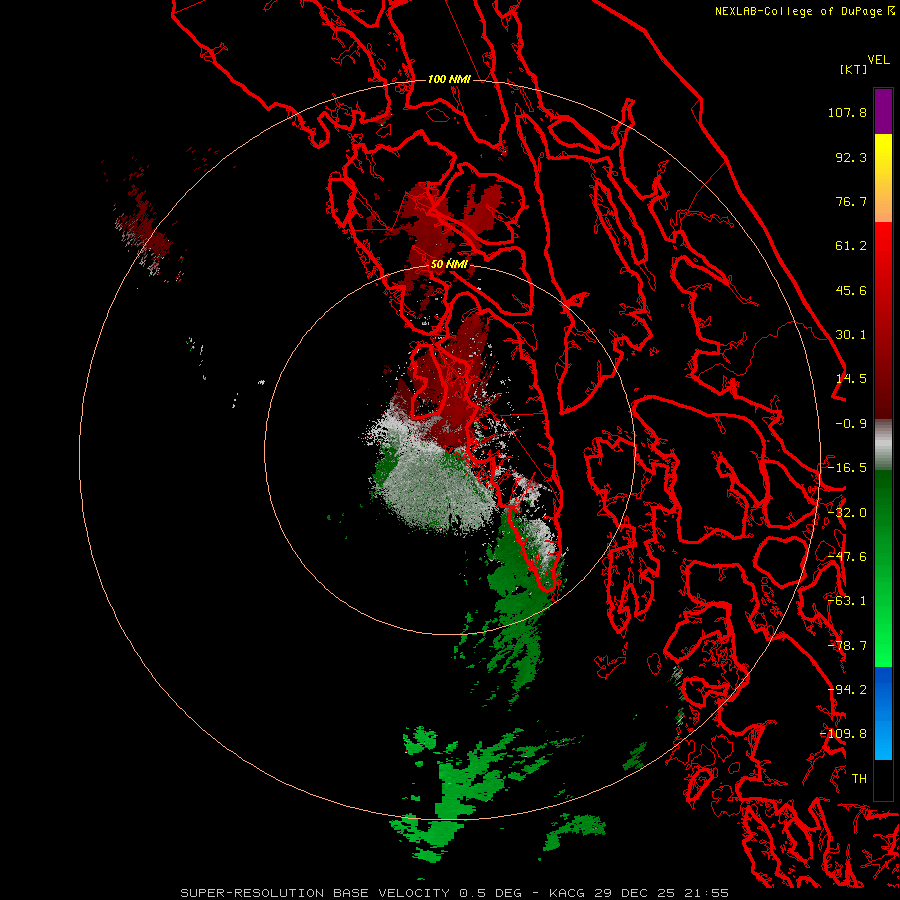Click the -63.1 velocity scale value

847,601
